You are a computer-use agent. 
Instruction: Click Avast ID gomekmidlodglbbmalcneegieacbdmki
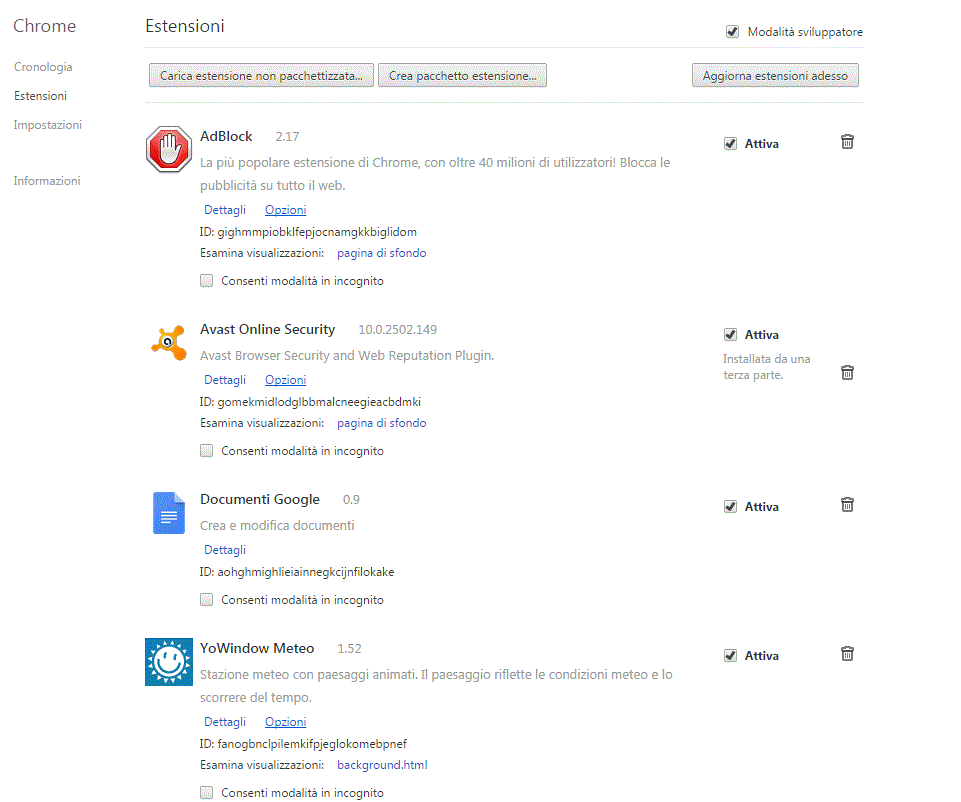click(310, 402)
